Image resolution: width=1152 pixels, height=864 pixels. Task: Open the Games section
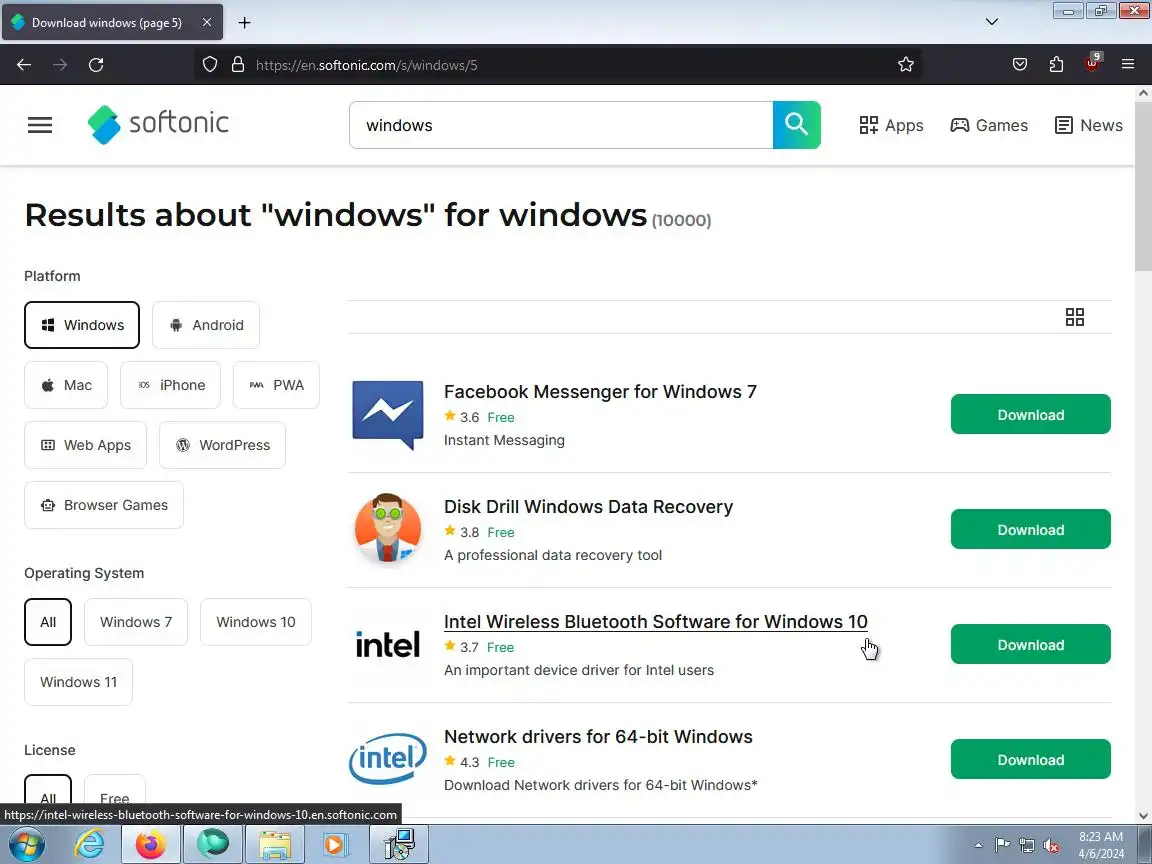989,126
